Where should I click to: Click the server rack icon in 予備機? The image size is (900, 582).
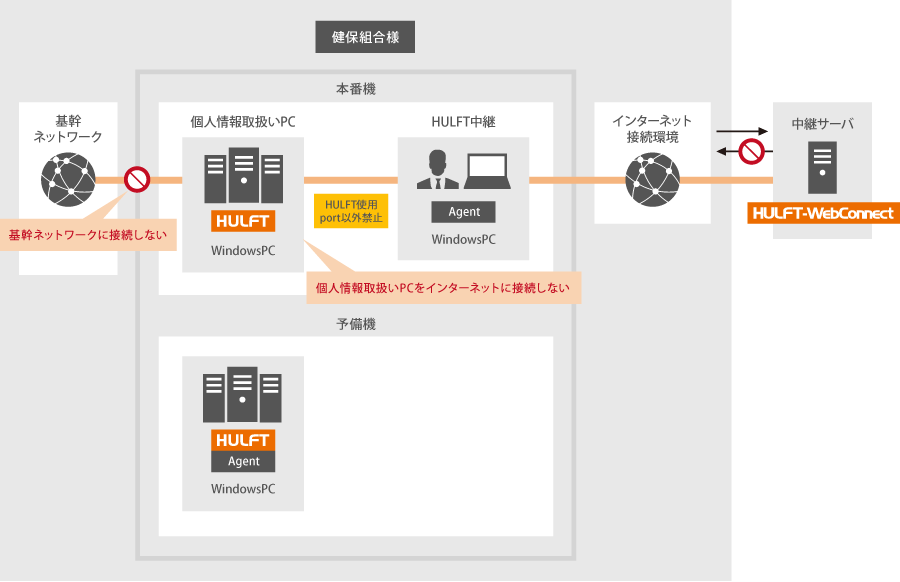(x=243, y=395)
